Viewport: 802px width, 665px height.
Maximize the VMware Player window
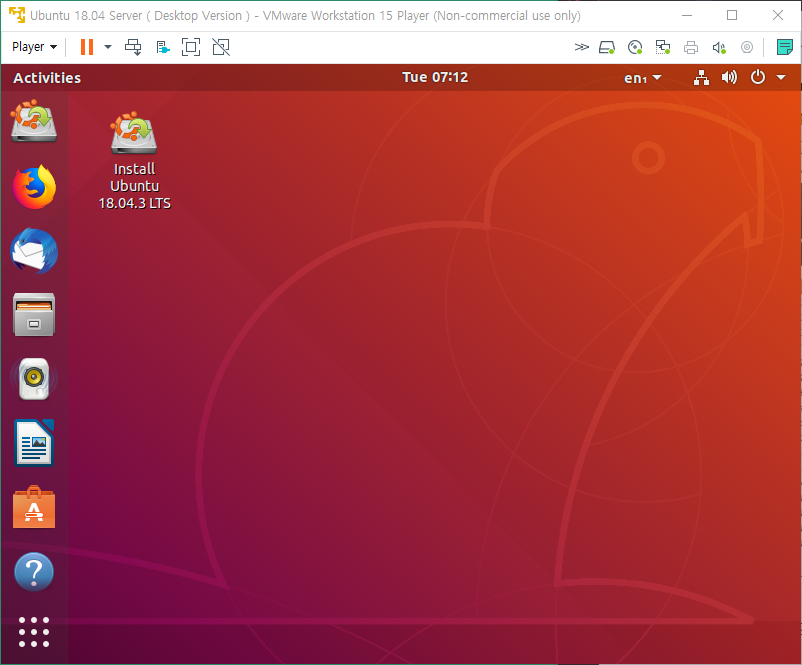(x=732, y=15)
